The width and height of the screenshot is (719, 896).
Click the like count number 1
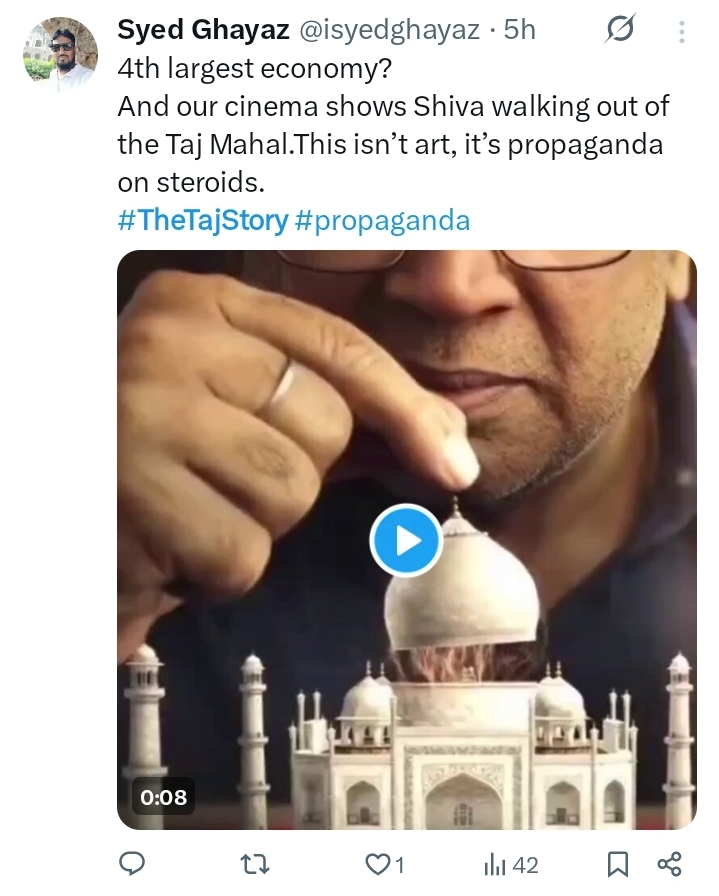pyautogui.click(x=399, y=865)
